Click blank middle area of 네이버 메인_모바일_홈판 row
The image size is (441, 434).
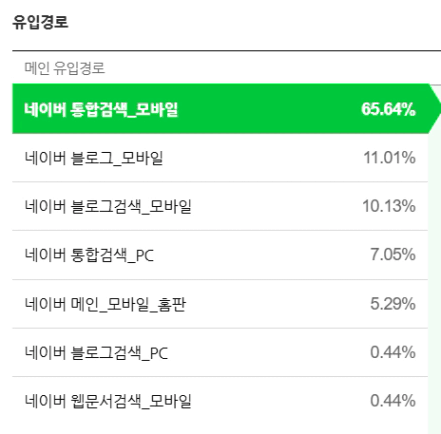[x=277, y=304]
